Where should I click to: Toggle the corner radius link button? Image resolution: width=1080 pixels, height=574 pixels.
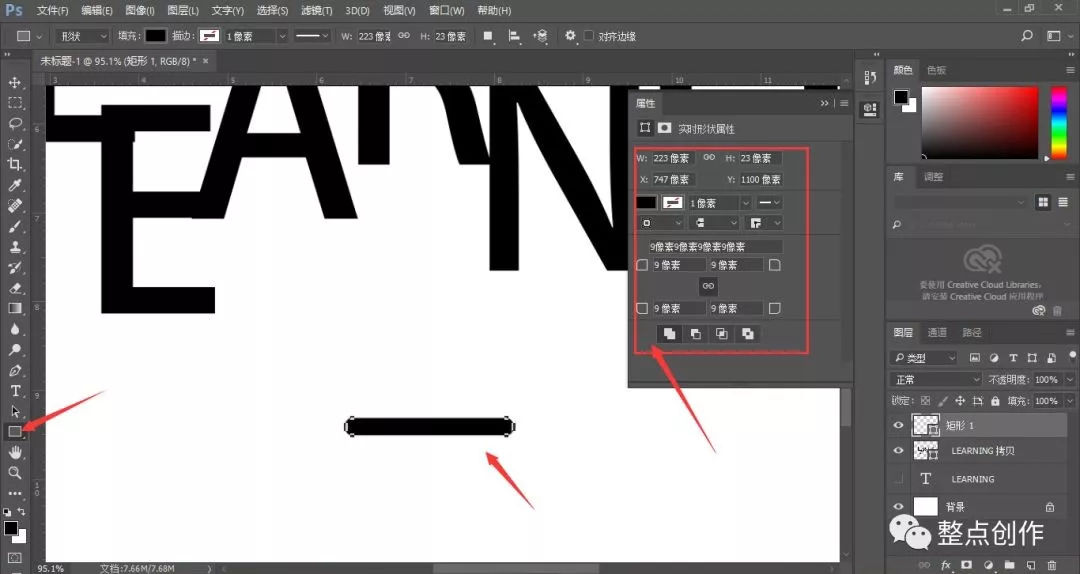click(x=708, y=286)
